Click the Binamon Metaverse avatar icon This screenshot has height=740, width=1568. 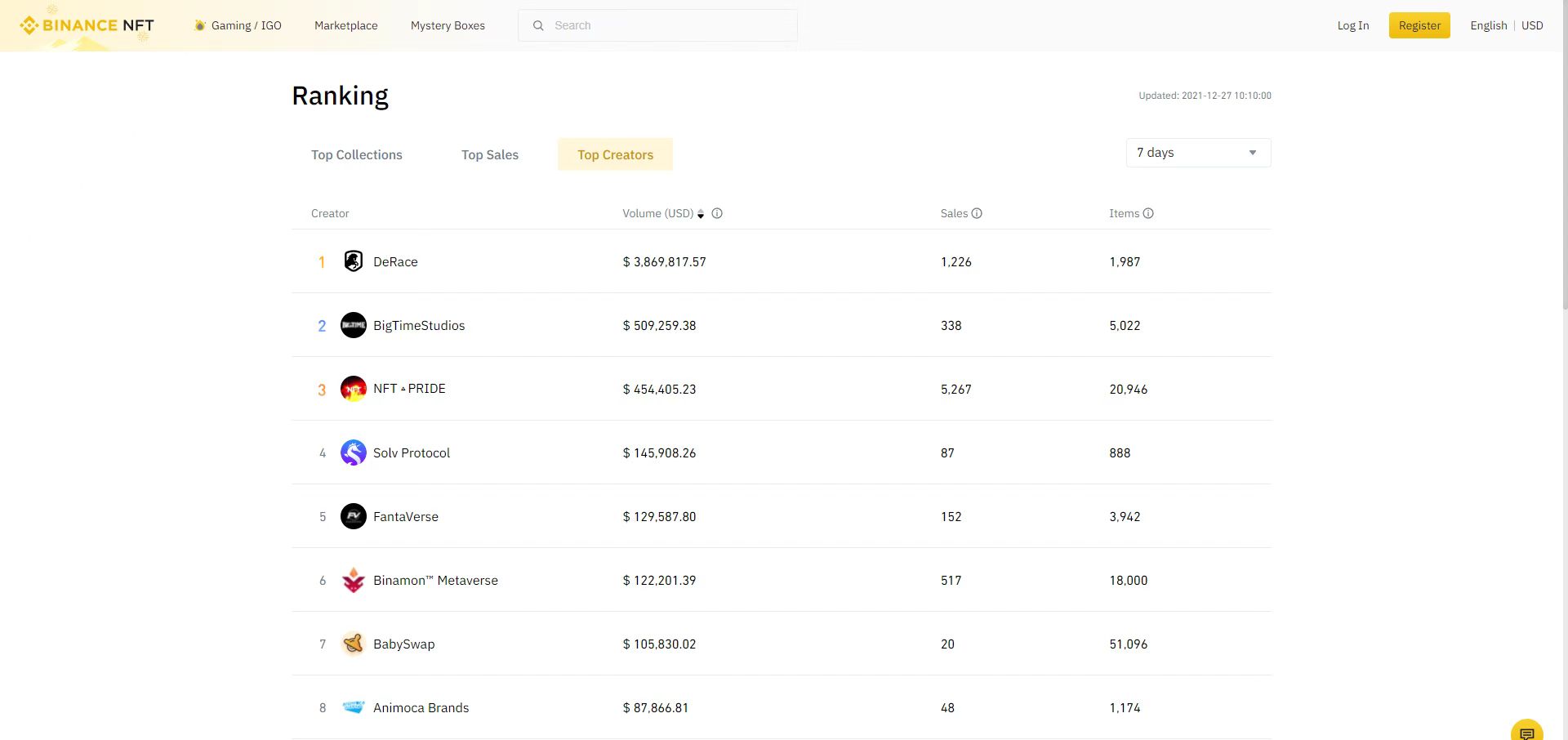tap(353, 580)
